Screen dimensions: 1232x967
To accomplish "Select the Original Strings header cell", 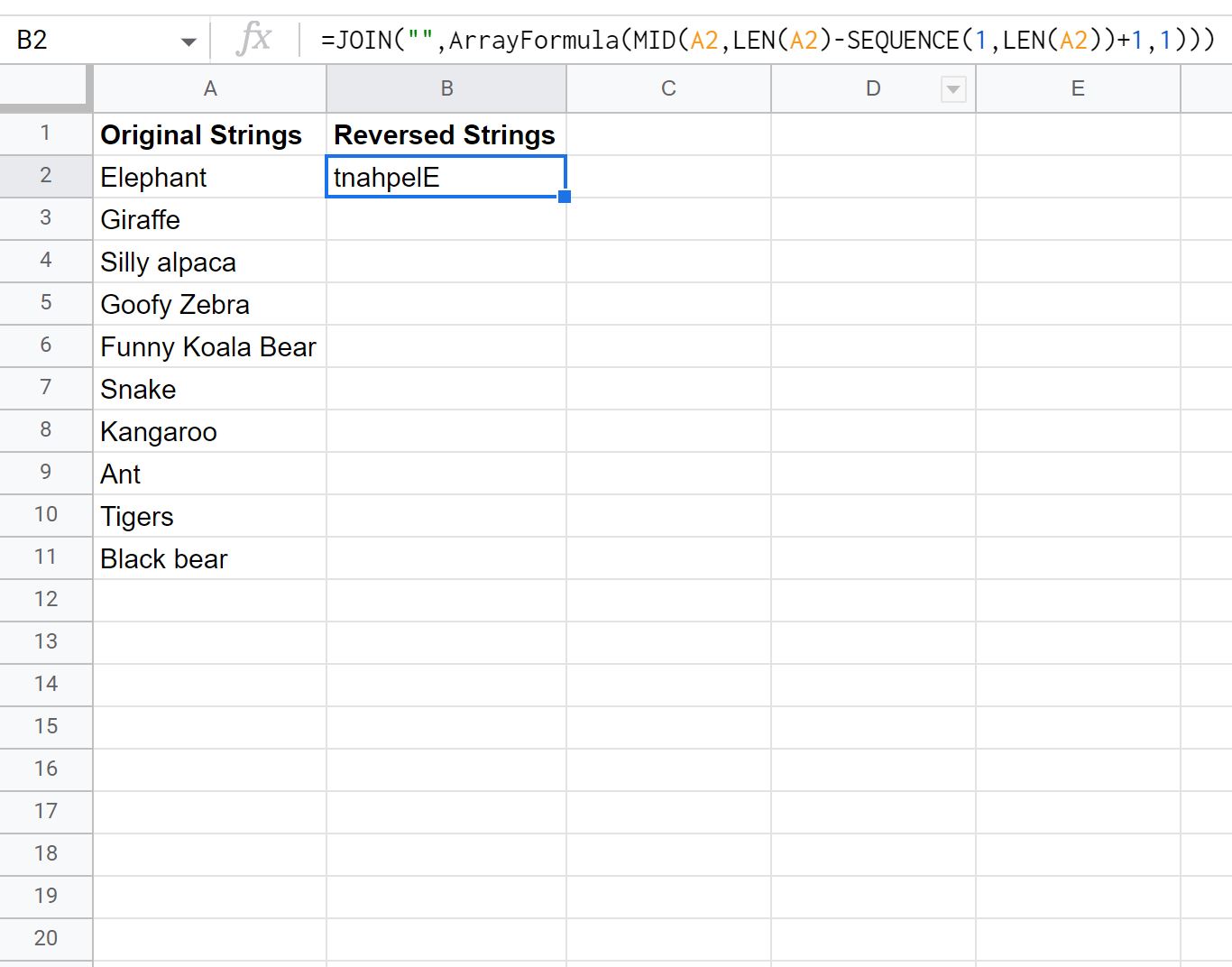I will tap(209, 134).
